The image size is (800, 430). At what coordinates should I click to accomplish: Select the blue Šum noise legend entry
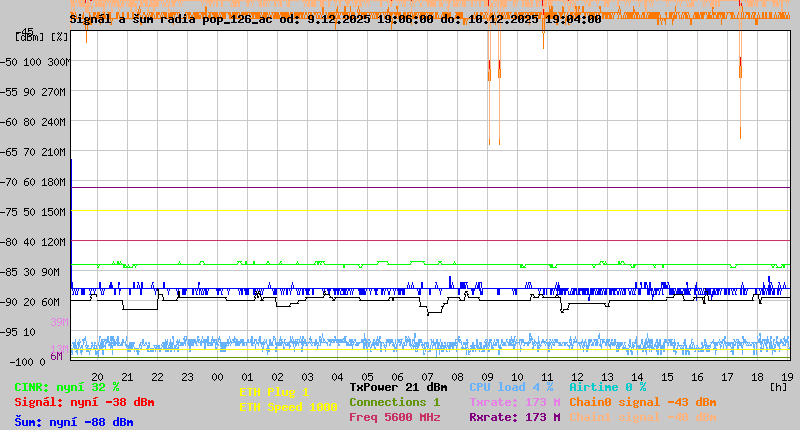73,422
